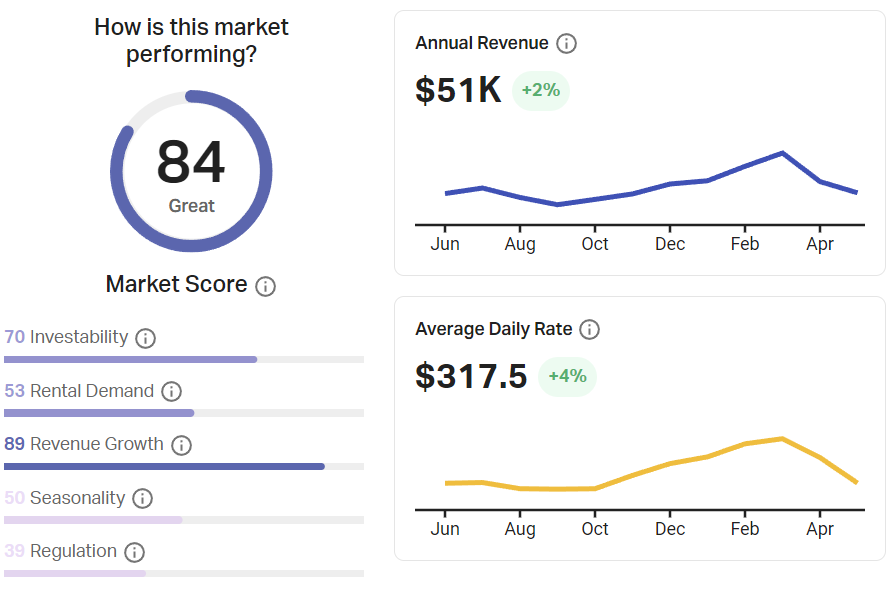Click the 84 Great score ring
Viewport: 890px width, 589px height.
click(x=191, y=171)
